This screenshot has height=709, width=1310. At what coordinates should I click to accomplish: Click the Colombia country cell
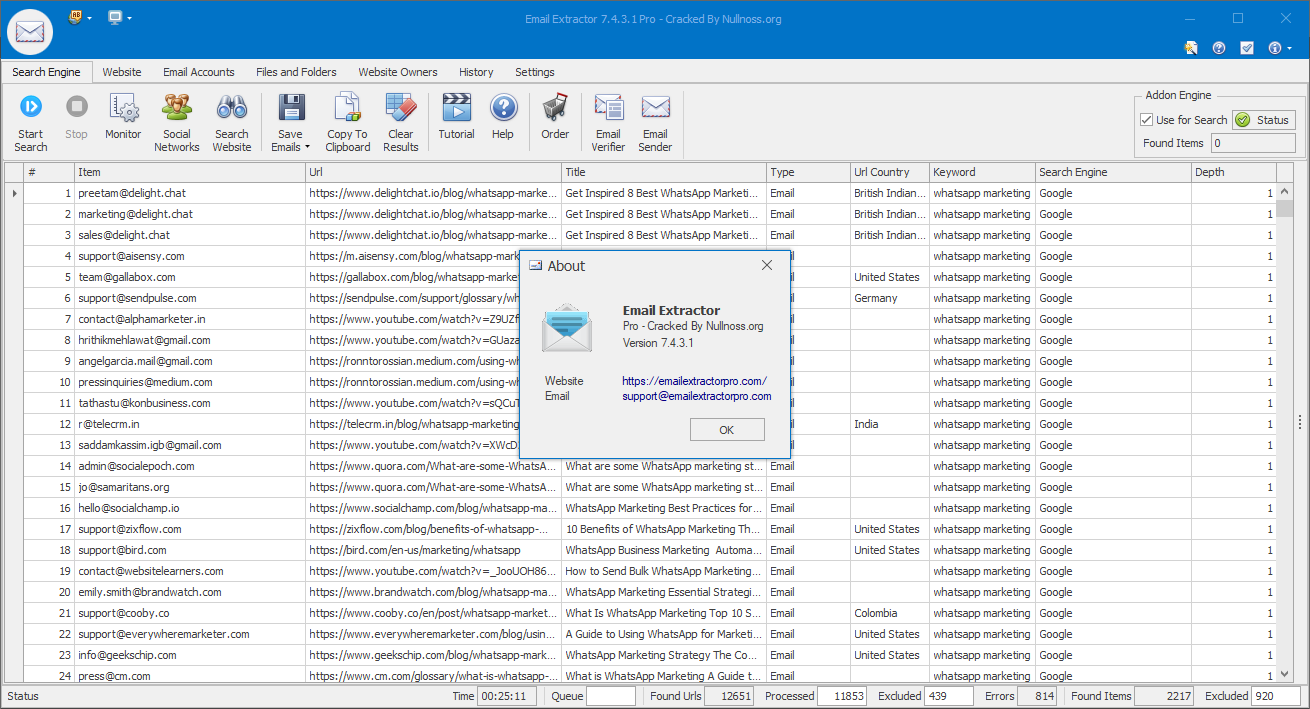889,613
